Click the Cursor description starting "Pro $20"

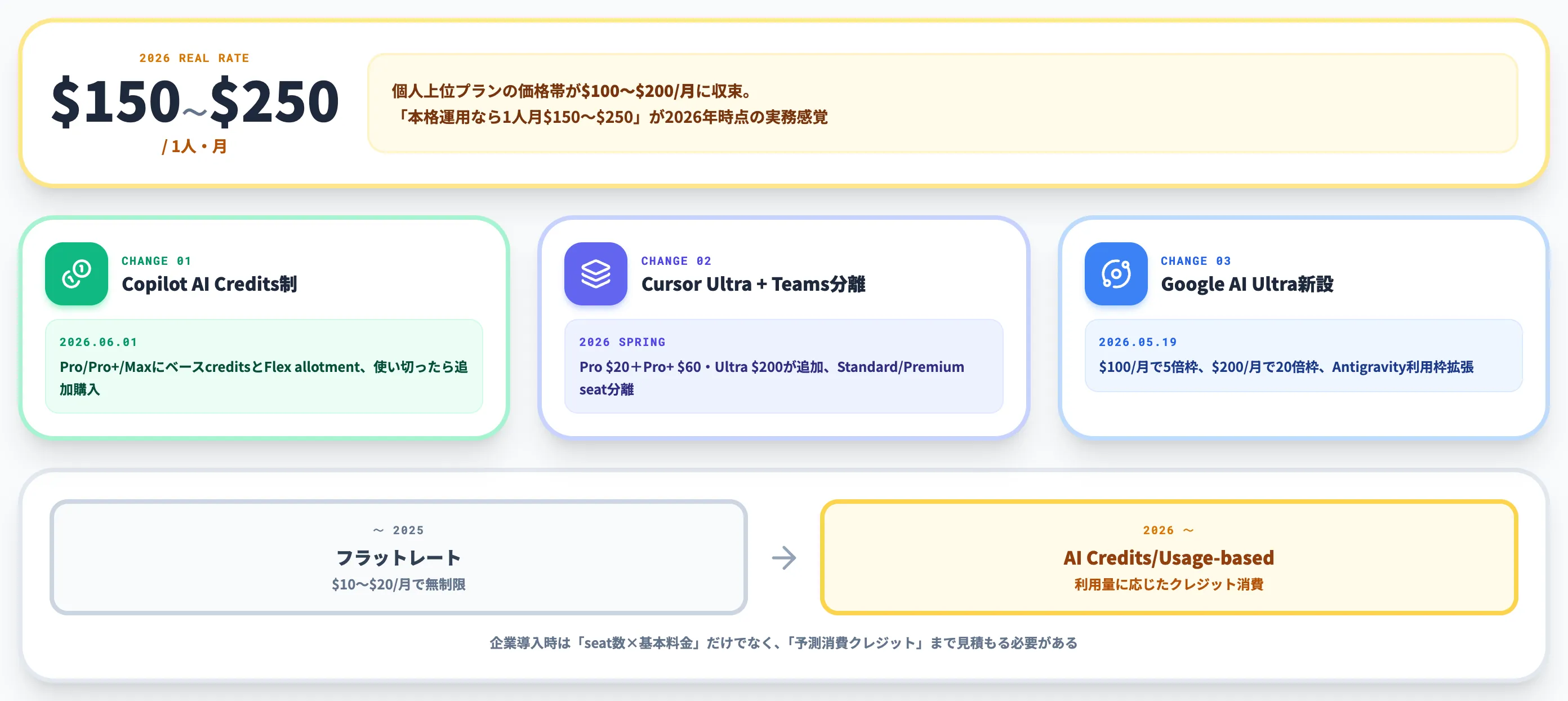pyautogui.click(x=772, y=378)
